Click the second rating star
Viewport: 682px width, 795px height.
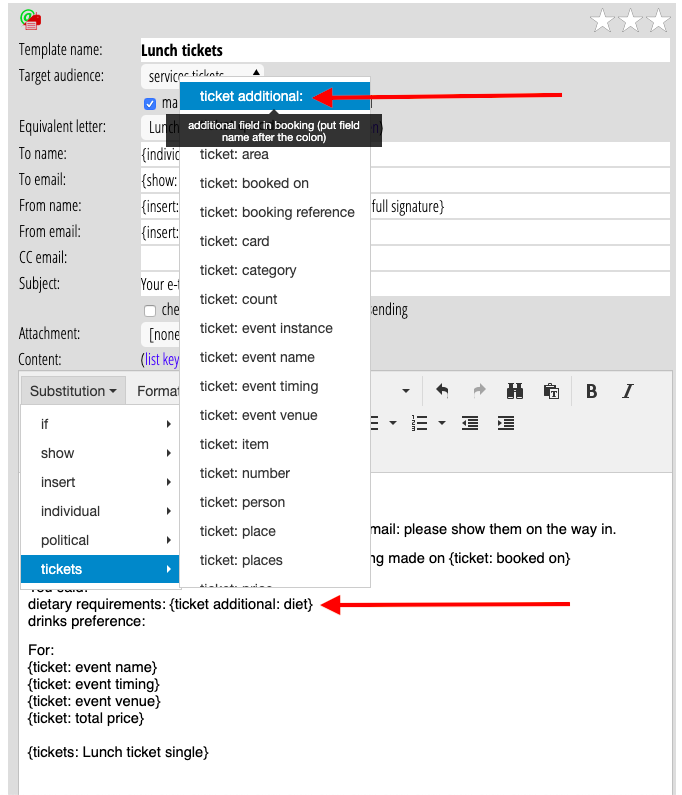tap(630, 20)
